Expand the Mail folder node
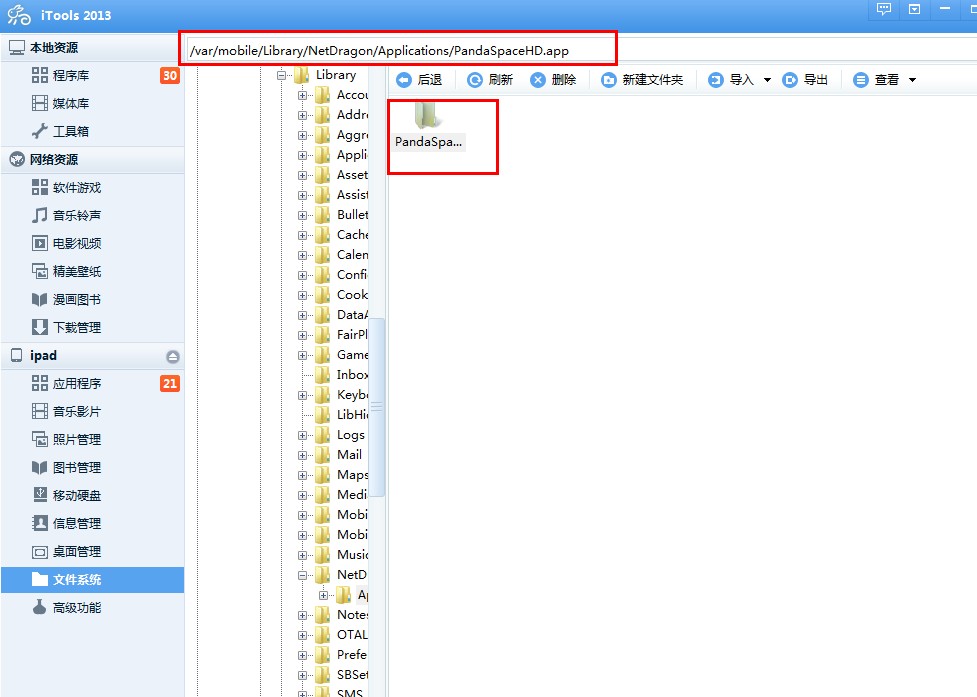 click(302, 455)
